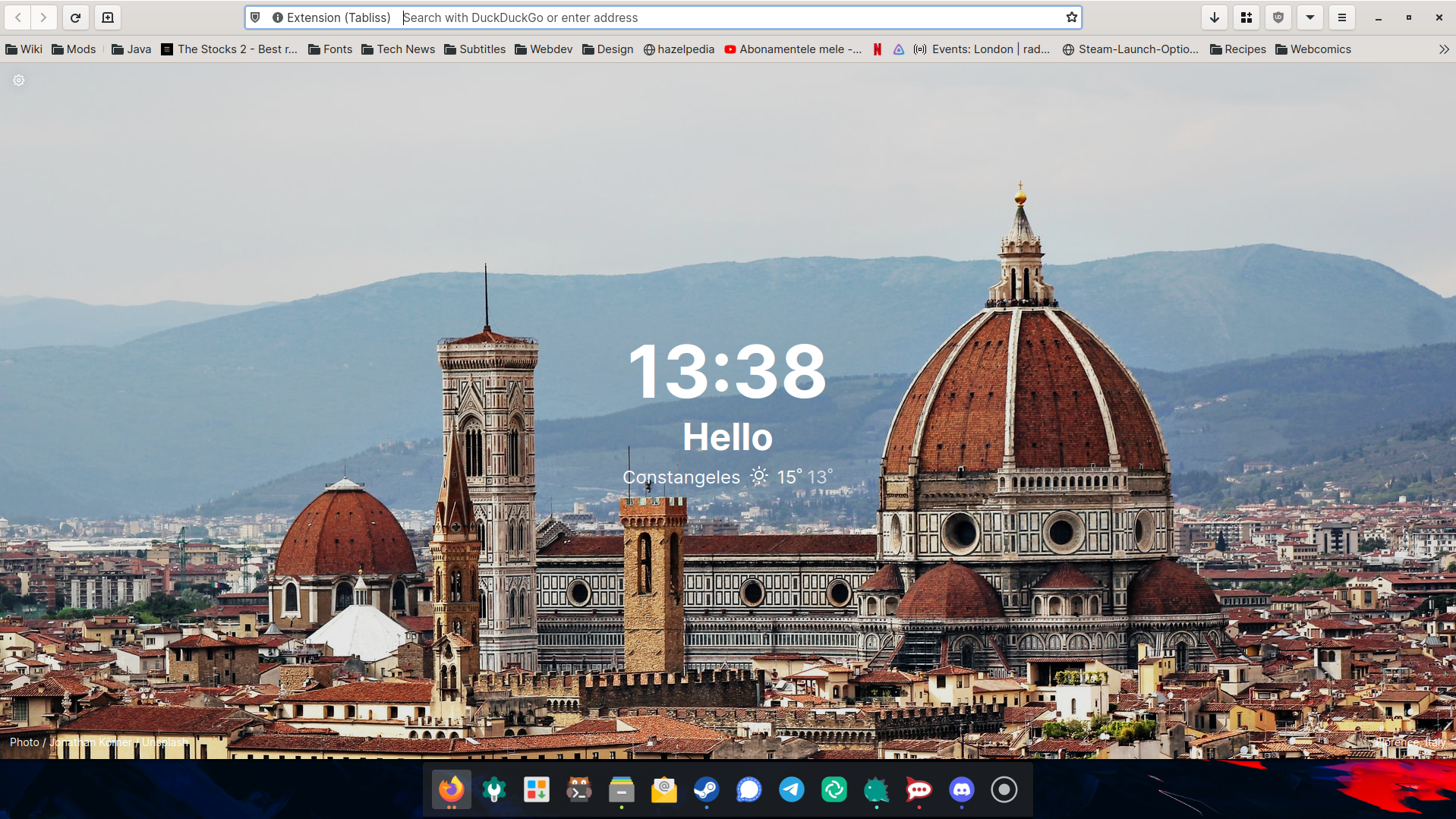Launch Steam from the dock
Screen dimensions: 1456x819
point(706,789)
